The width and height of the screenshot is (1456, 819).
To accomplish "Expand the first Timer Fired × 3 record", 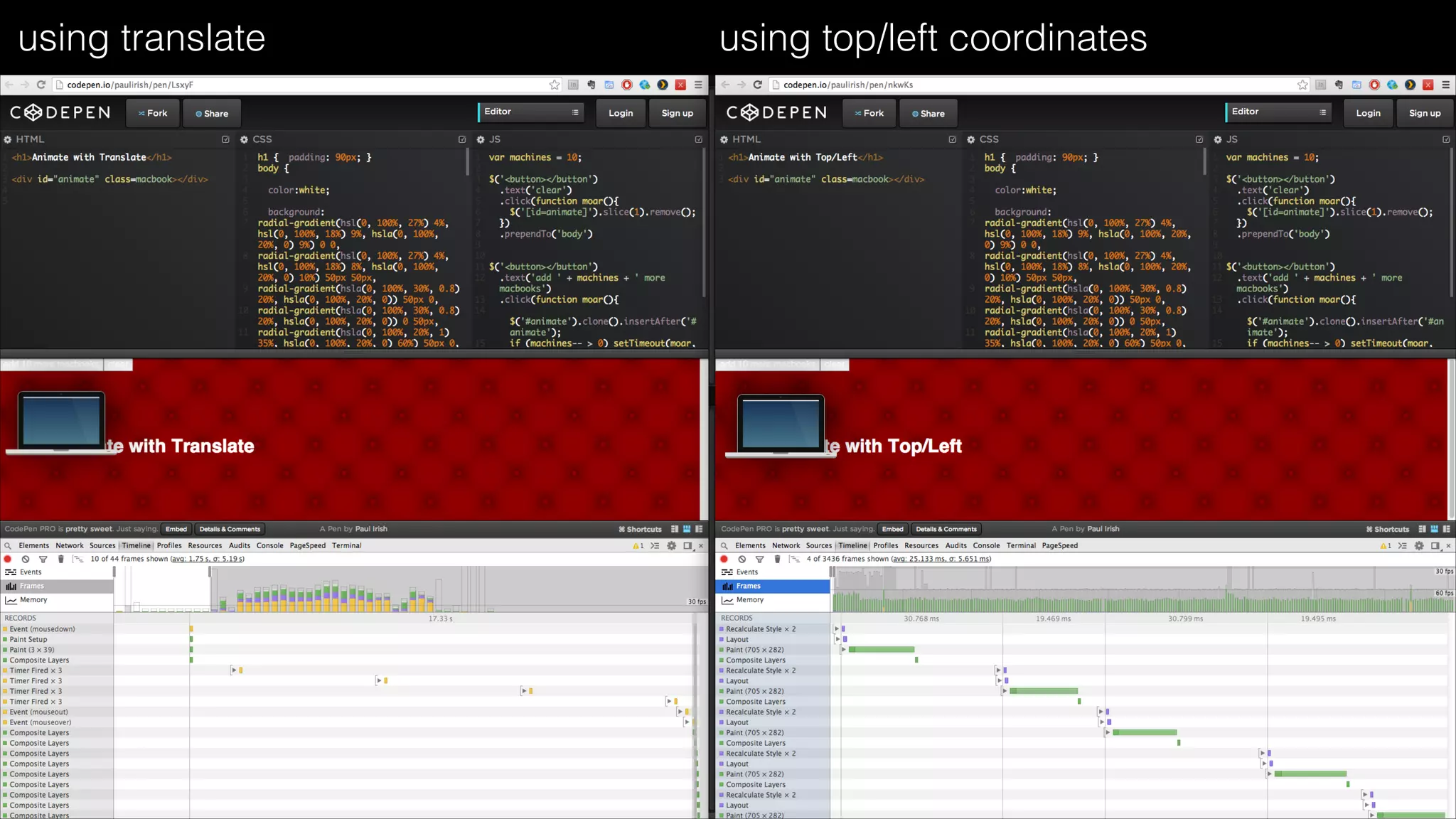I will [x=233, y=670].
